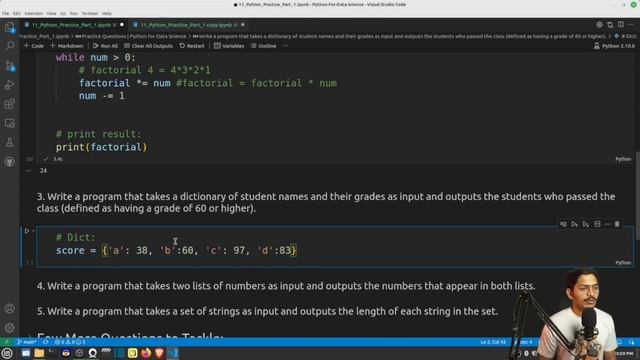Split the selected cell
This screenshot has width=640, height=360.
pos(598,224)
